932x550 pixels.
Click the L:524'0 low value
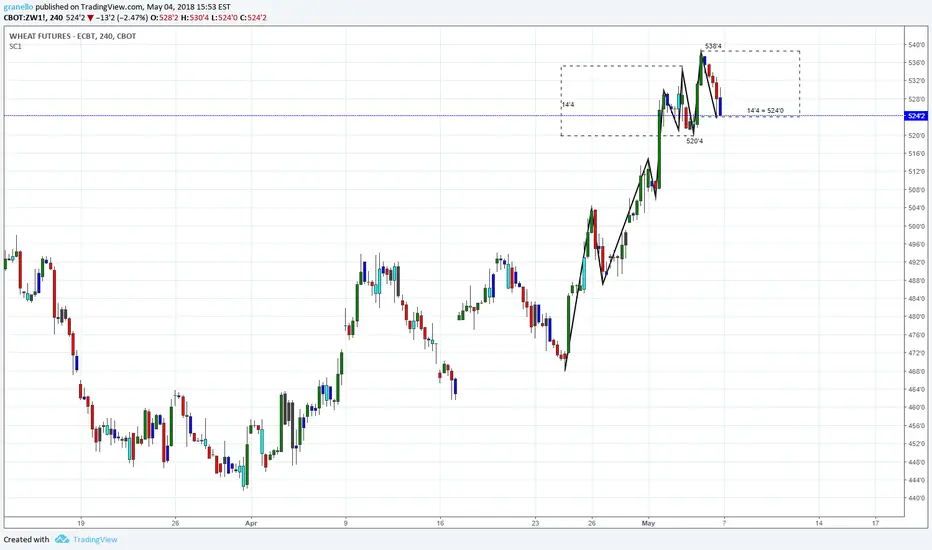point(225,18)
